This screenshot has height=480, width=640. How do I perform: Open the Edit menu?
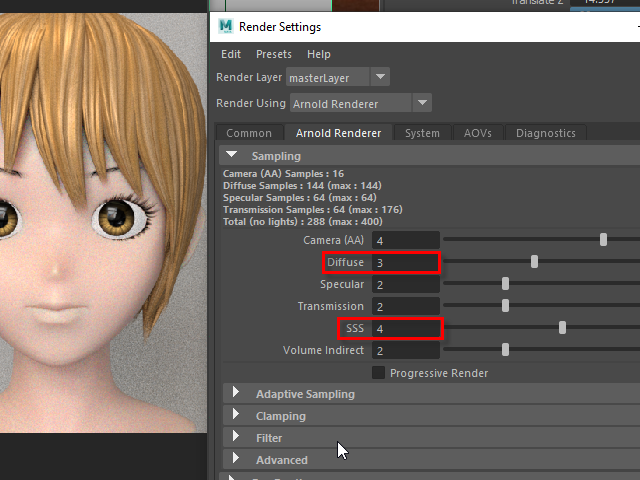coord(231,54)
